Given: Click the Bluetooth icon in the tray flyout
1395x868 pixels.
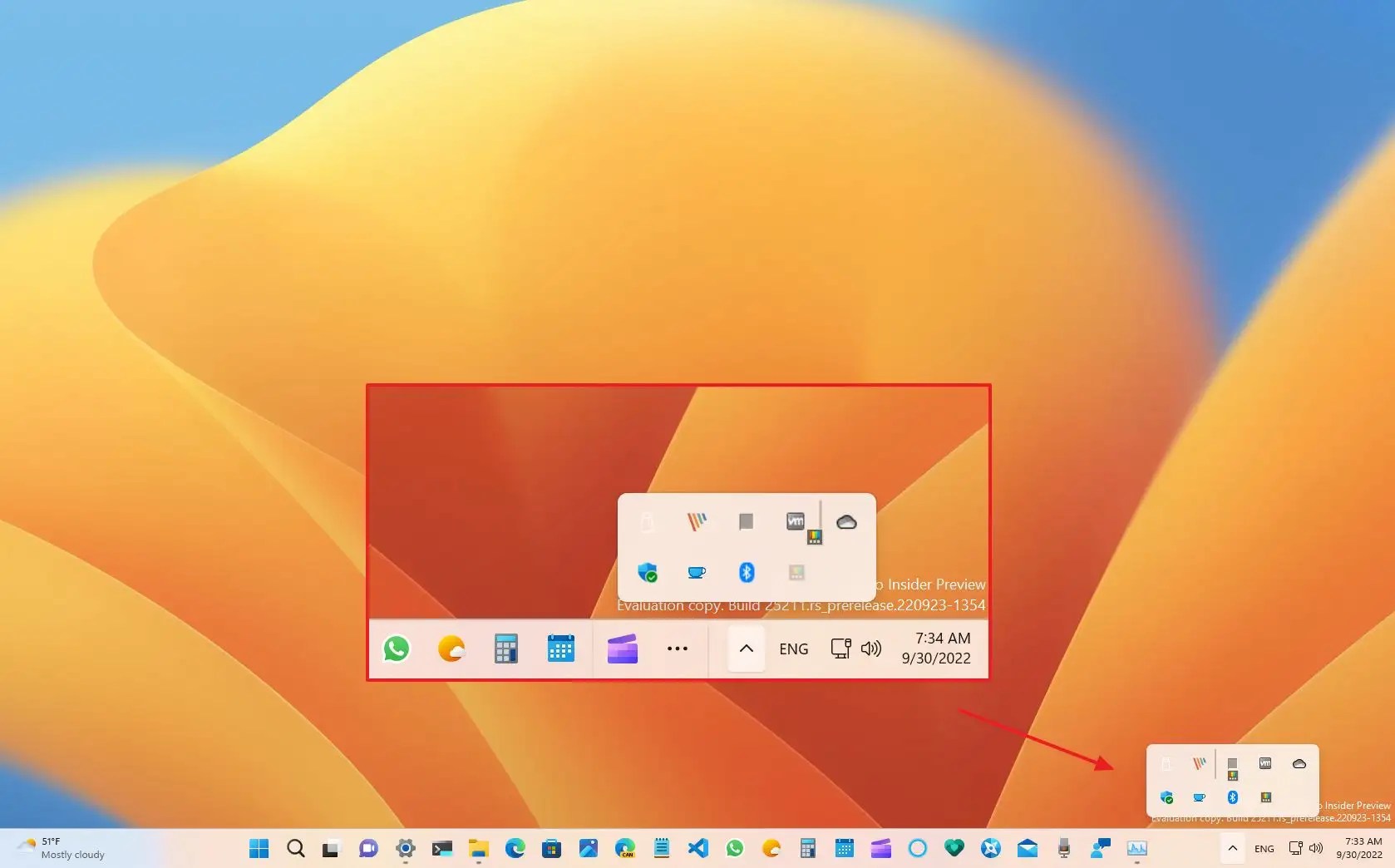Looking at the screenshot, I should coord(746,572).
